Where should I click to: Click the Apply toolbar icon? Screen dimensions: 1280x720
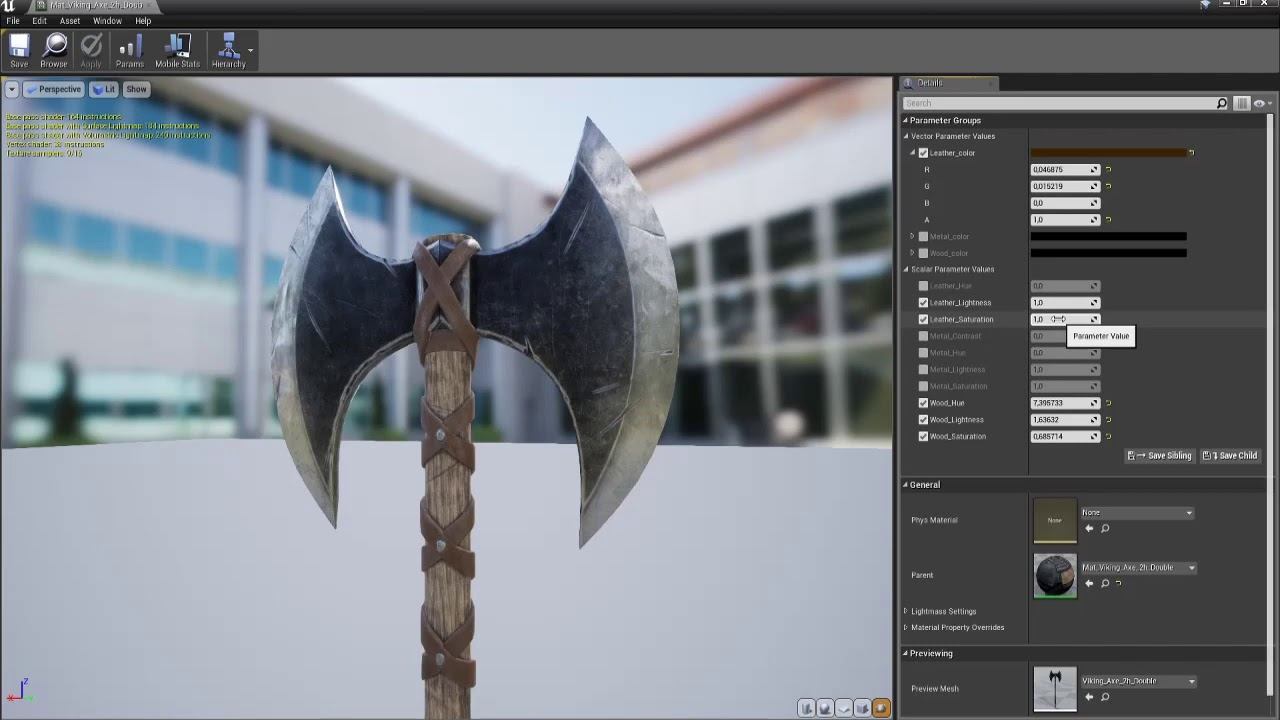91,51
